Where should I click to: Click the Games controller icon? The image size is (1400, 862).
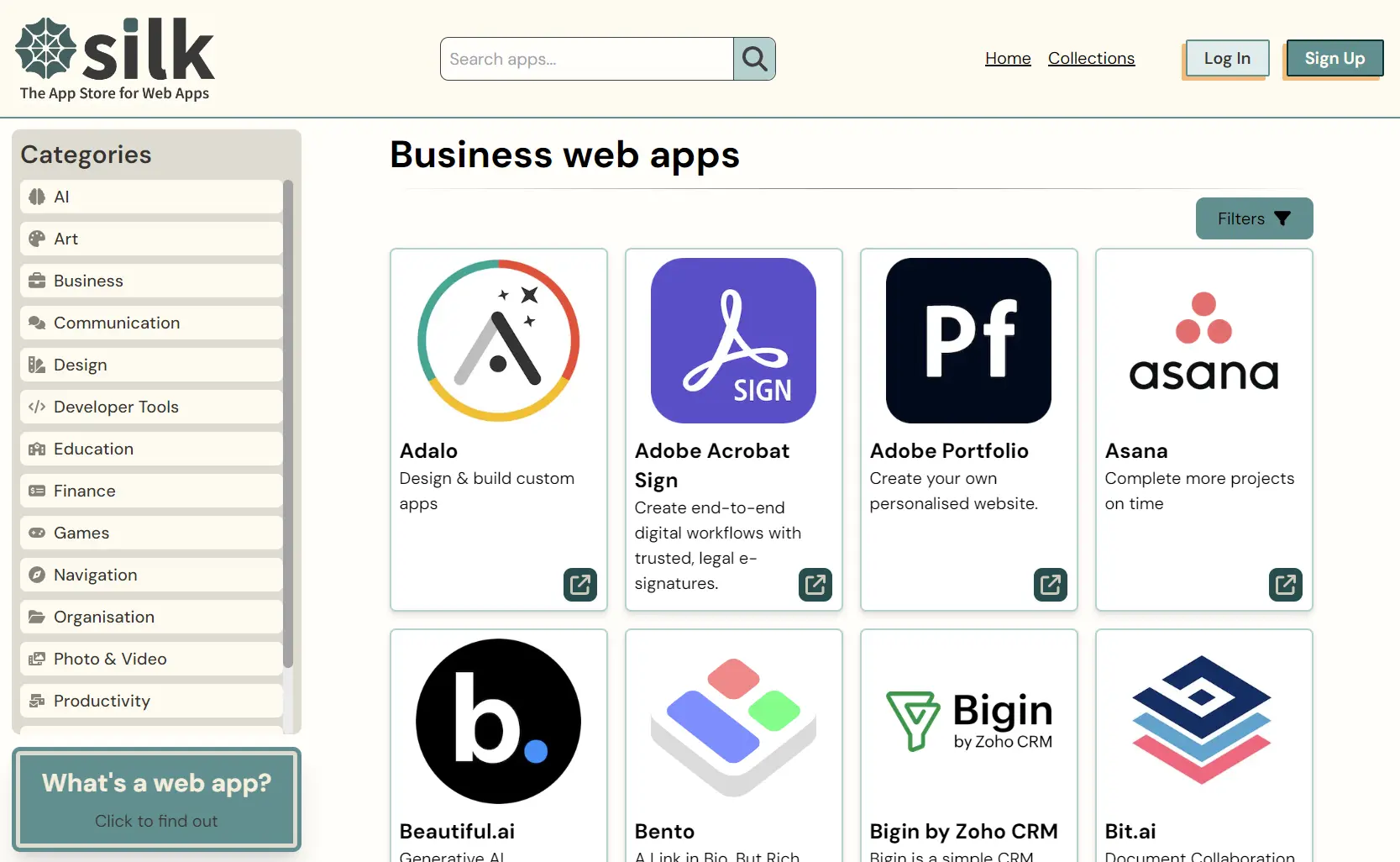pos(37,533)
